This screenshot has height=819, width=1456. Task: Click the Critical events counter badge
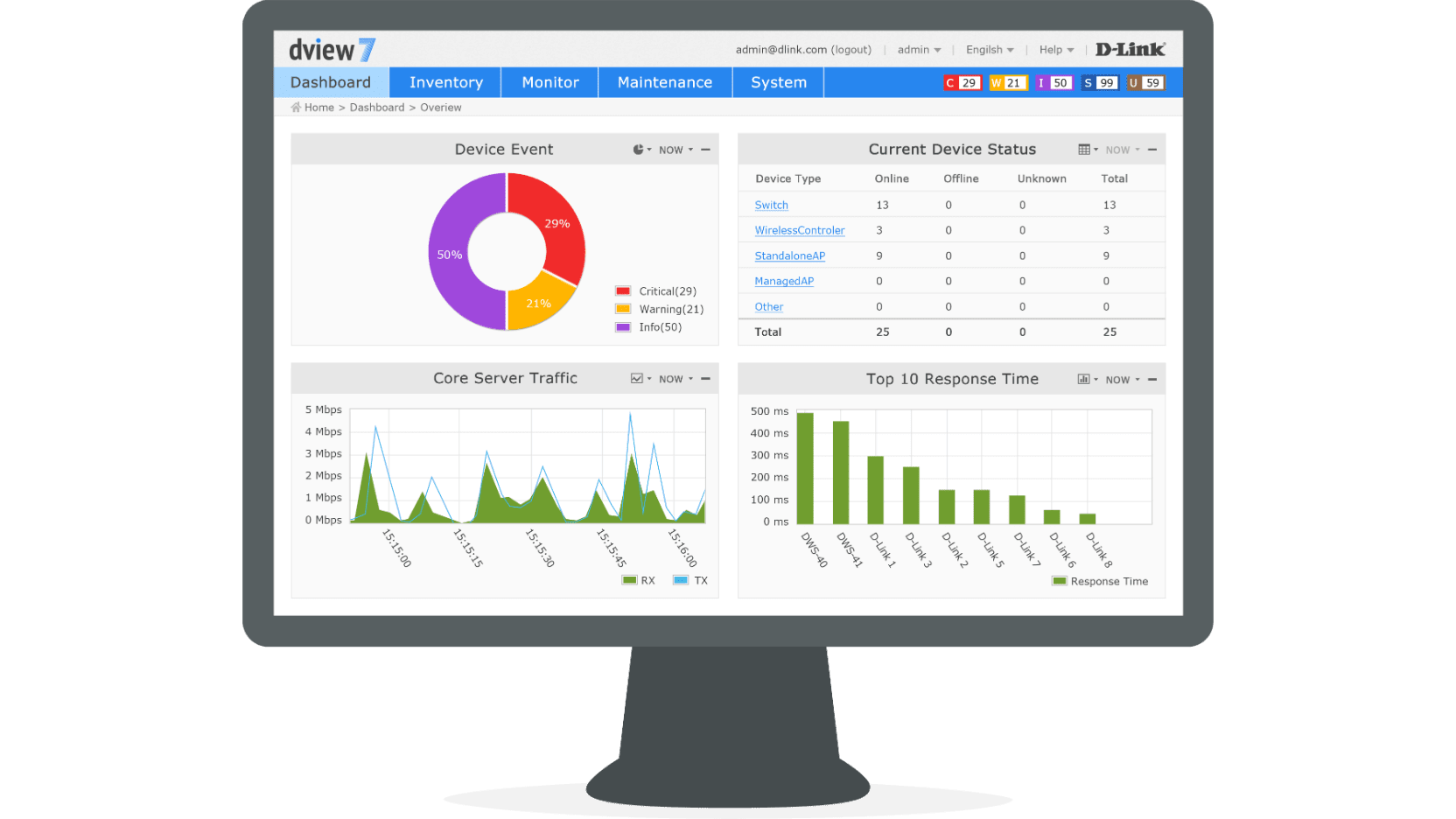point(962,82)
